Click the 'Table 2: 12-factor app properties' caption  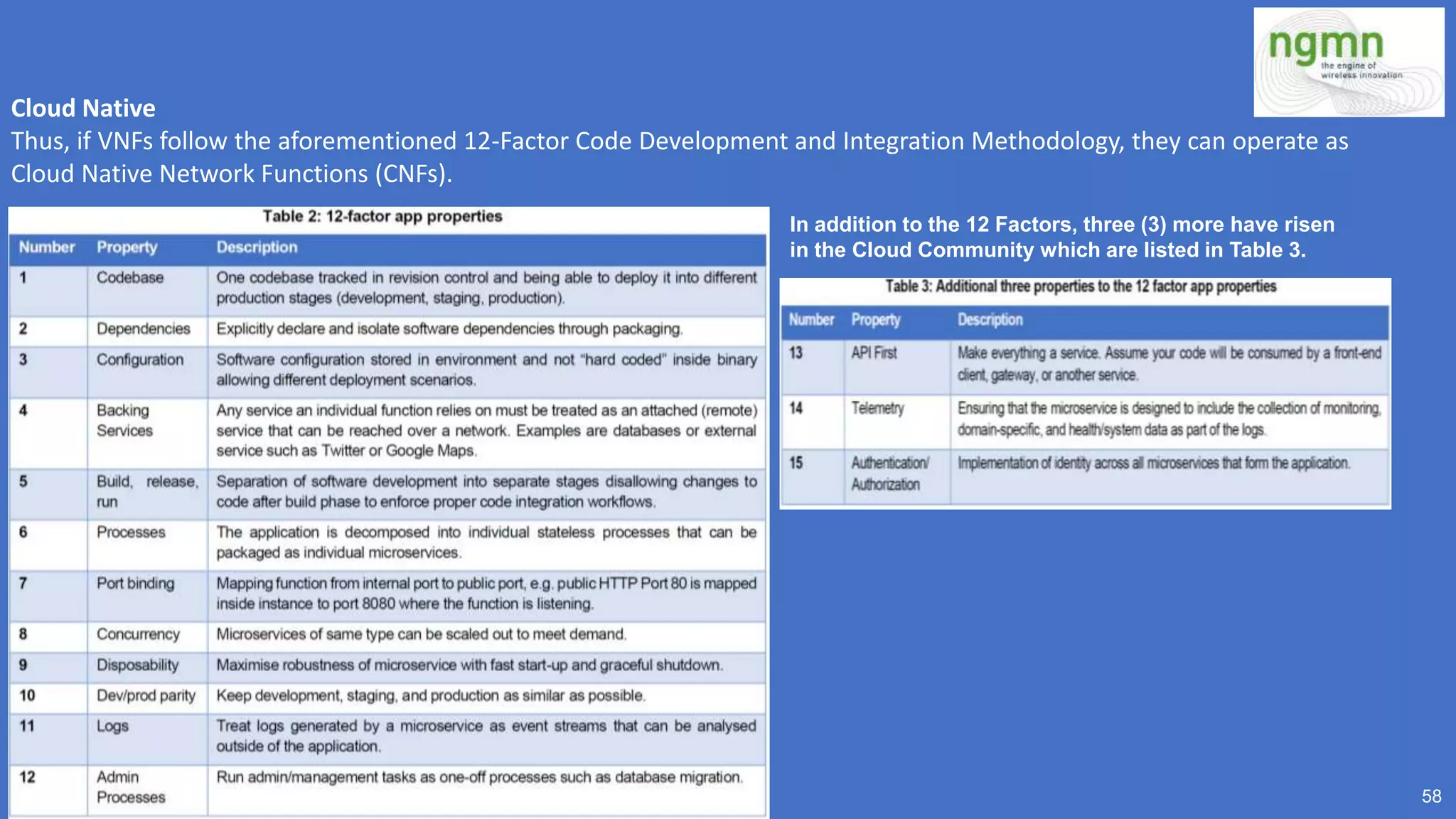pyautogui.click(x=382, y=216)
